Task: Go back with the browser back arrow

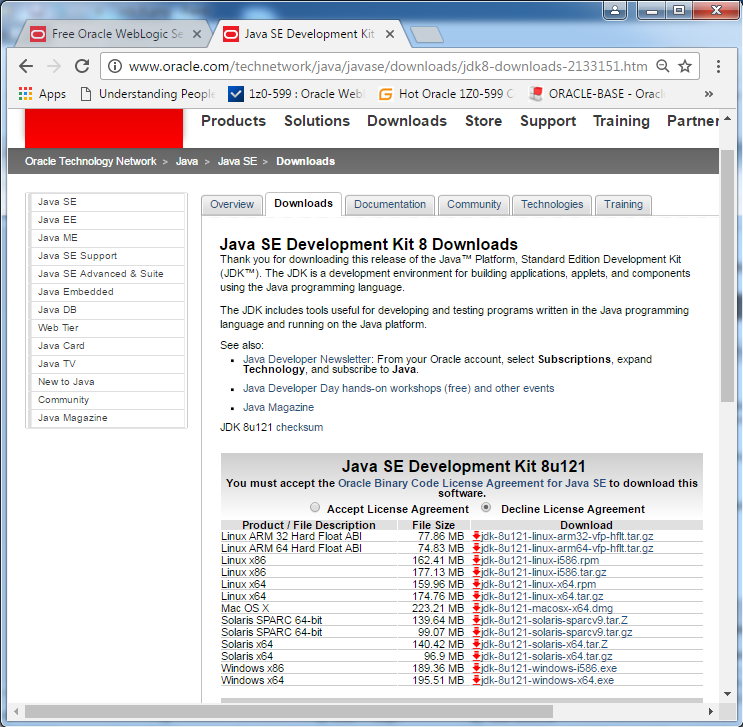Action: click(26, 66)
